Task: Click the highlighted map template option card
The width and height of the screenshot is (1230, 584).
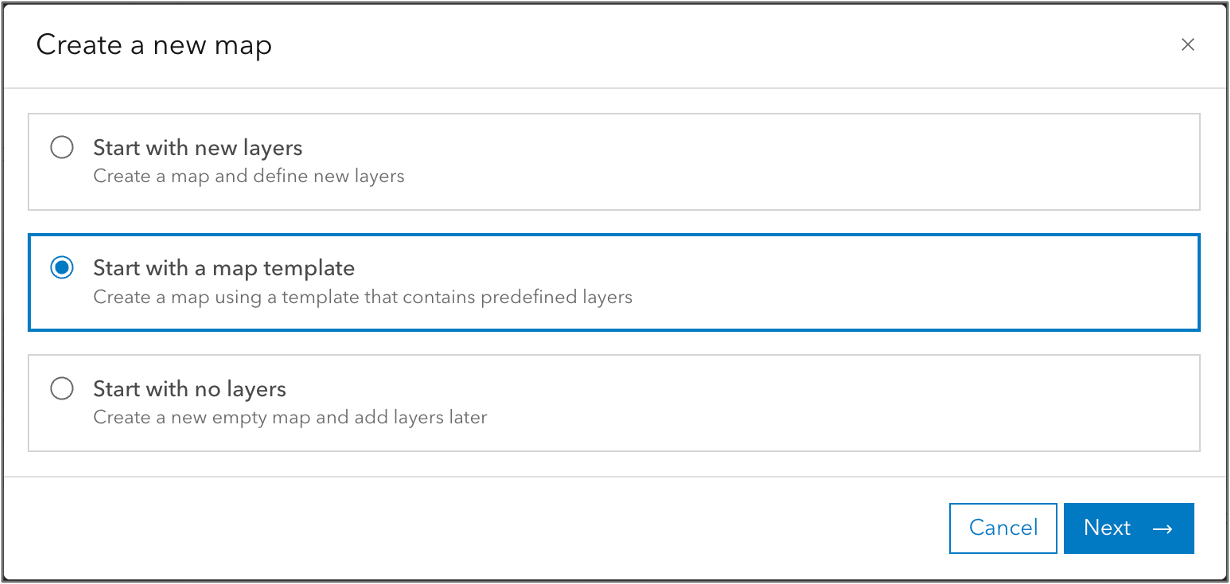Action: 613,282
